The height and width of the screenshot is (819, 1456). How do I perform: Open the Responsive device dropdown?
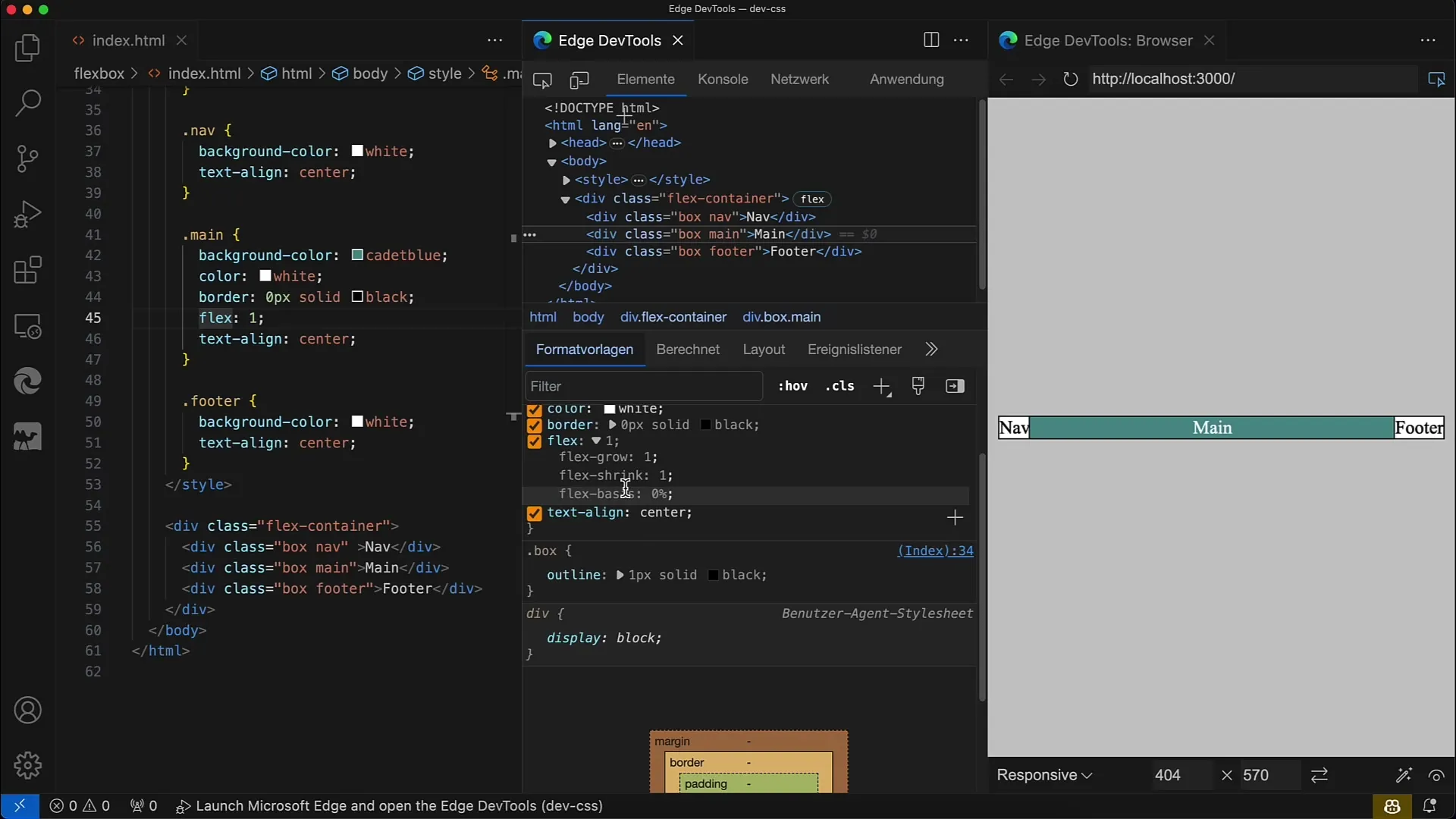[x=1044, y=775]
